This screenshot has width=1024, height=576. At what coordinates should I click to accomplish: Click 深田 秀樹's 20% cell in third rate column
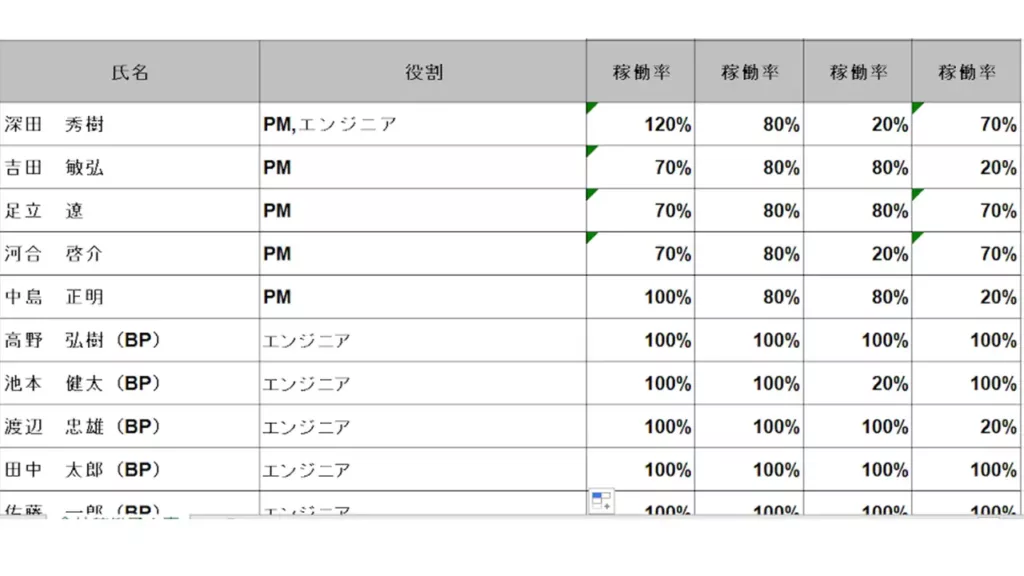coord(858,124)
